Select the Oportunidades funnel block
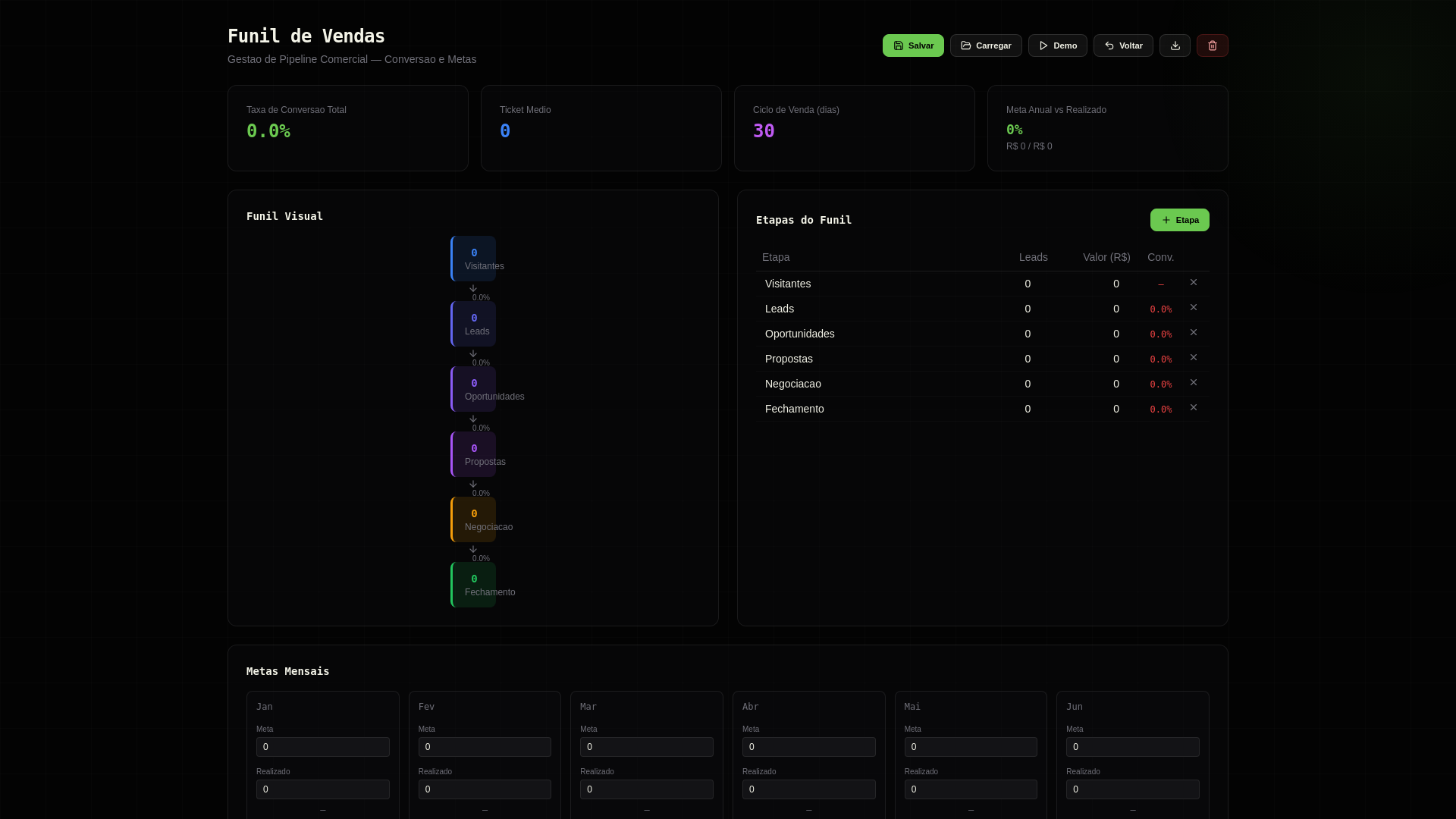This screenshot has height=819, width=1456. [x=473, y=389]
